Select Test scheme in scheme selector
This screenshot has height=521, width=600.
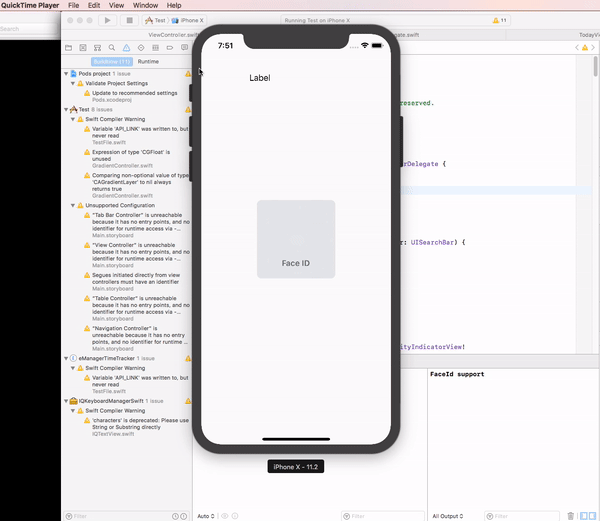(155, 20)
